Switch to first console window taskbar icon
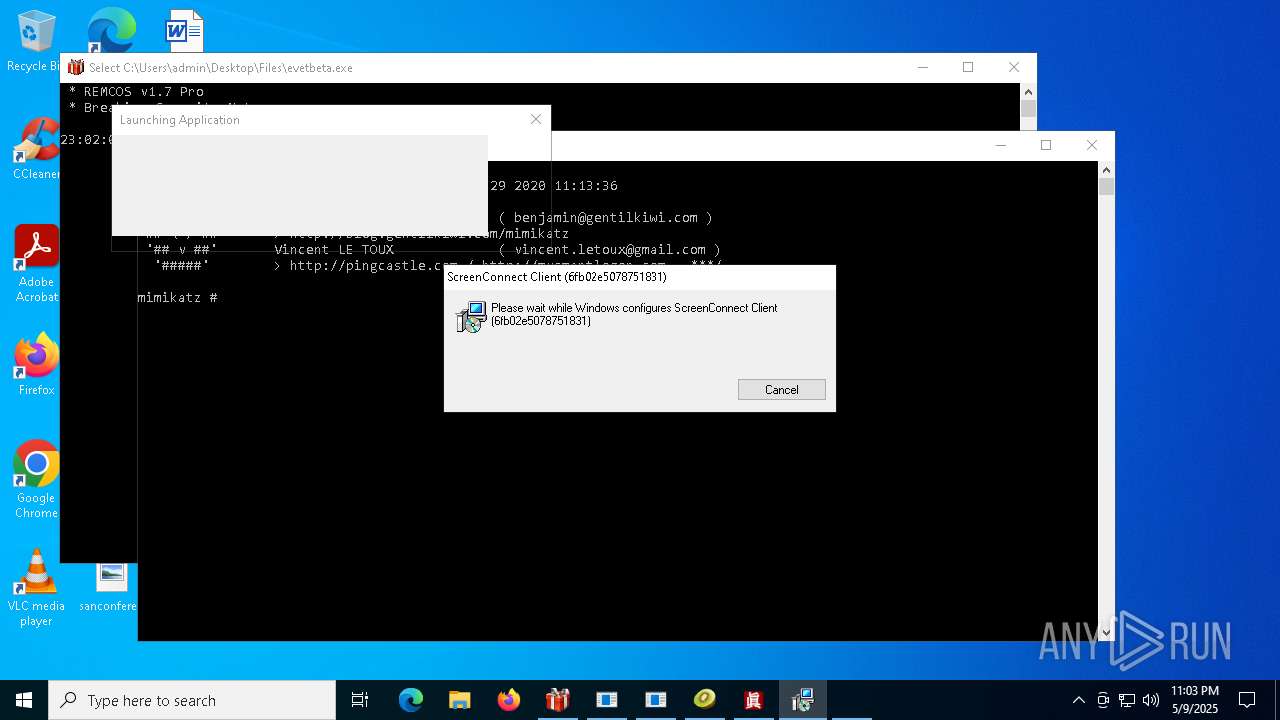1280x720 pixels. coord(606,700)
